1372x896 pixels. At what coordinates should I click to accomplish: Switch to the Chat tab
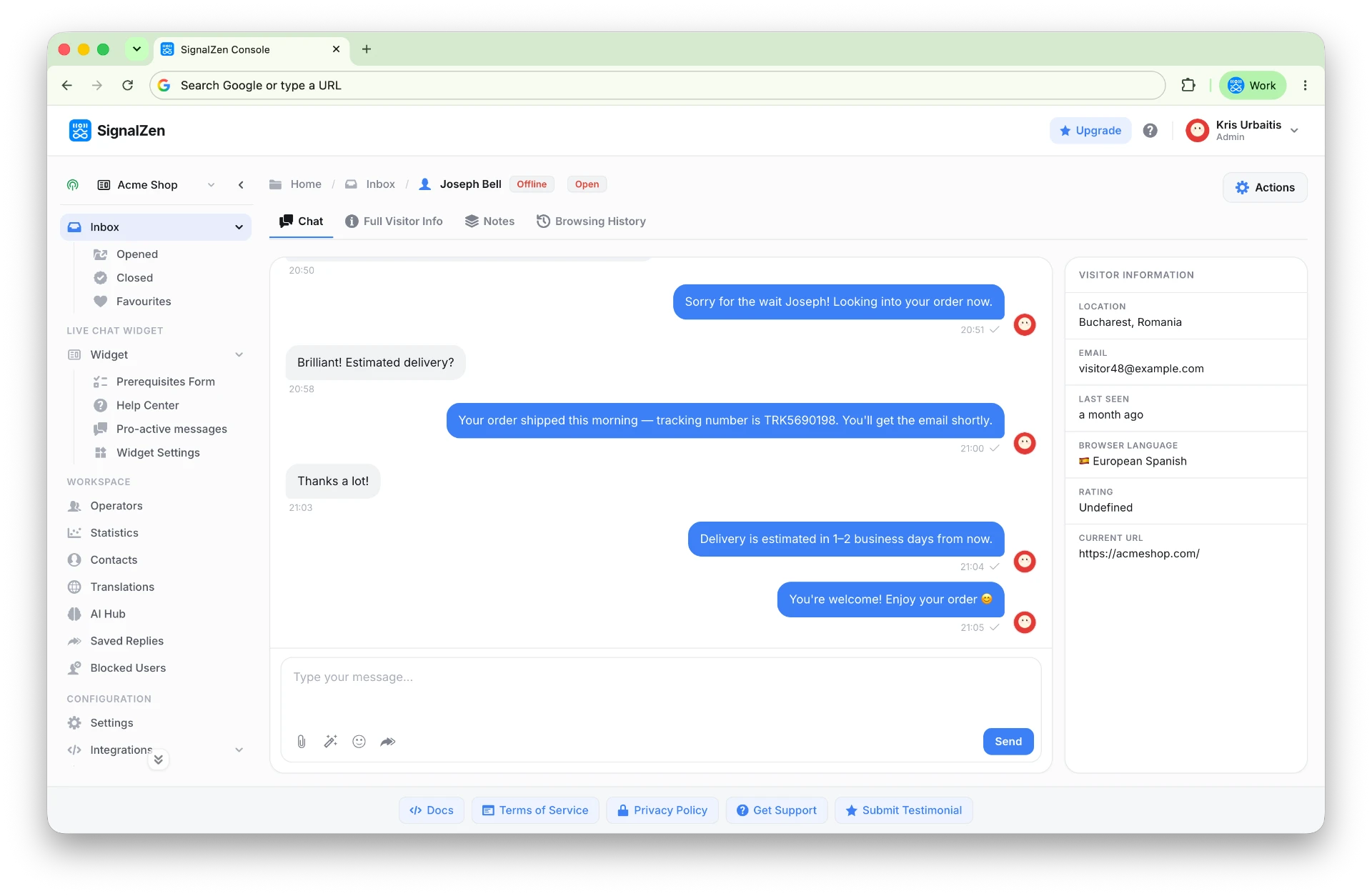(x=301, y=221)
